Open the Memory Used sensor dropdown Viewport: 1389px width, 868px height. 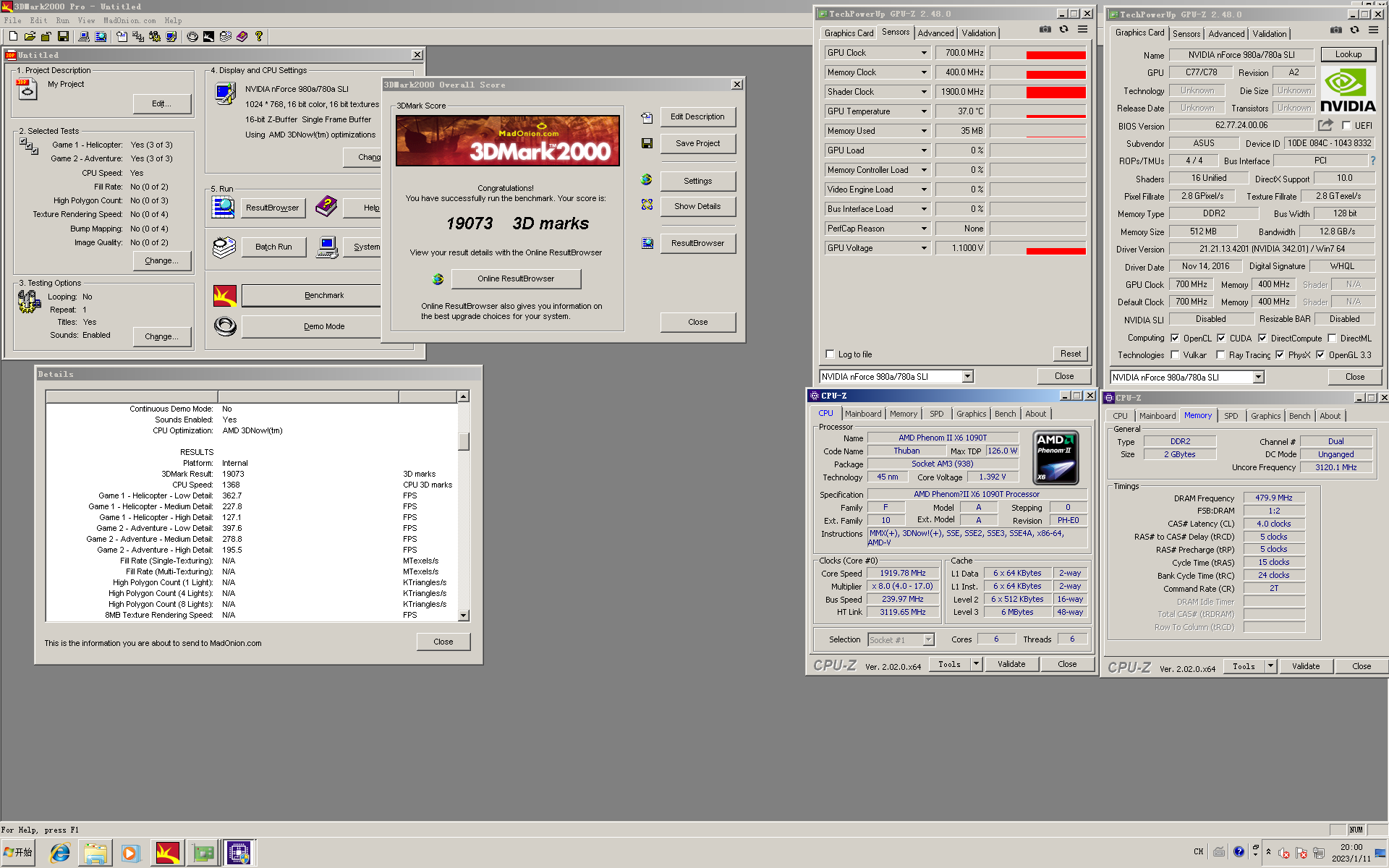(924, 131)
